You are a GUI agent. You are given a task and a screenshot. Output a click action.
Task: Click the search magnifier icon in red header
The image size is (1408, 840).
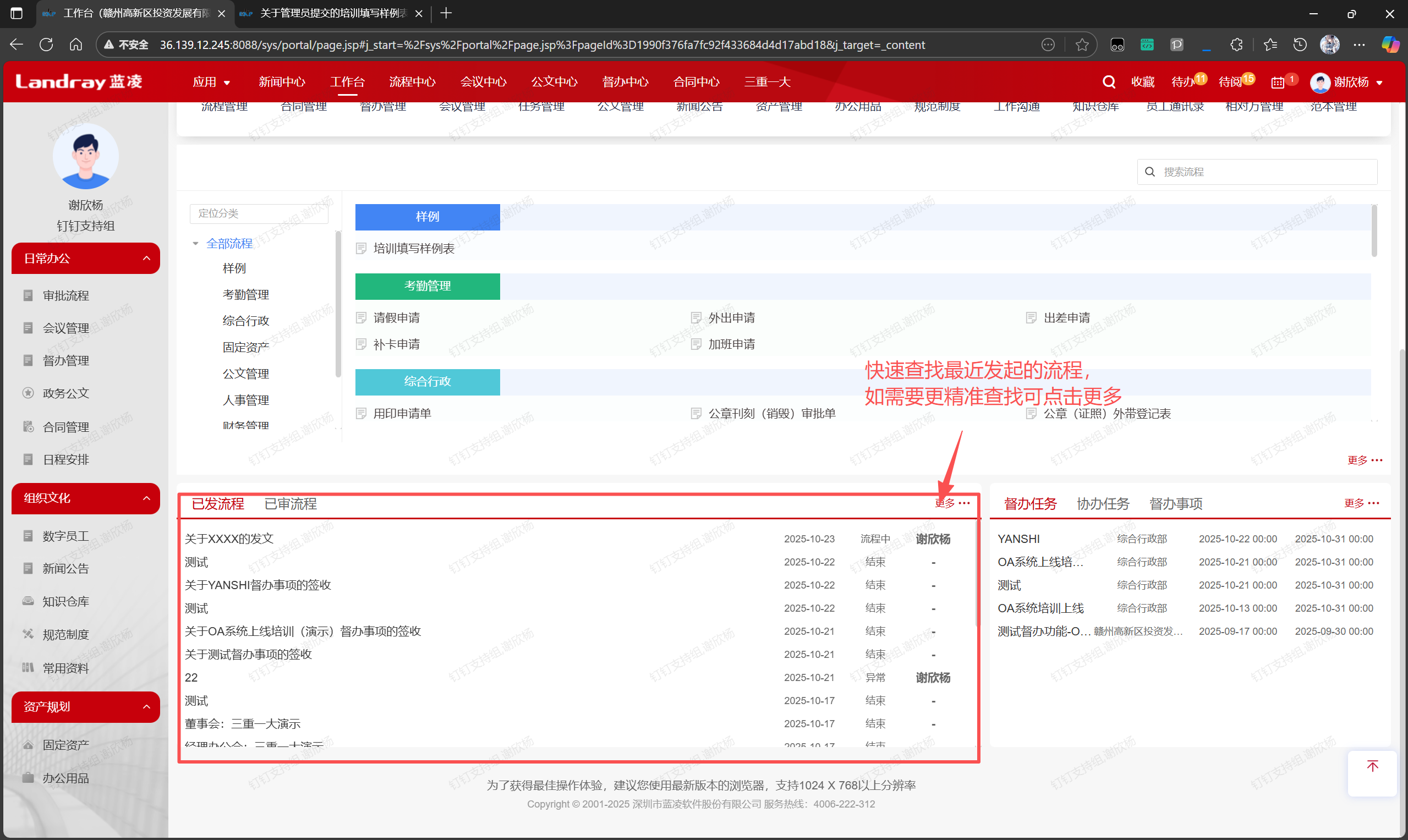[x=1109, y=82]
